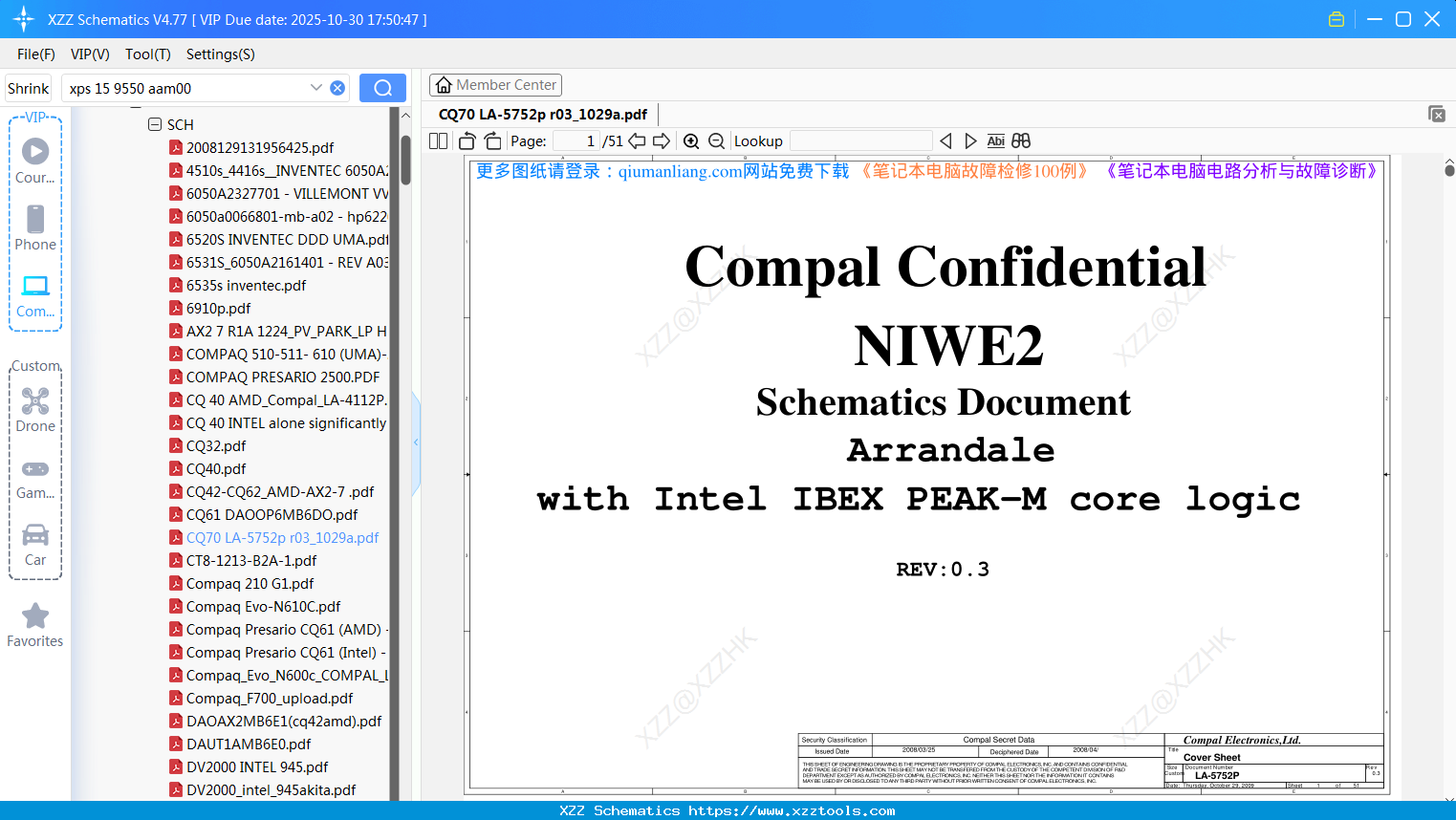This screenshot has width=1456, height=820.
Task: Open DAUT1AMB6E0.pdf
Action: point(249,744)
